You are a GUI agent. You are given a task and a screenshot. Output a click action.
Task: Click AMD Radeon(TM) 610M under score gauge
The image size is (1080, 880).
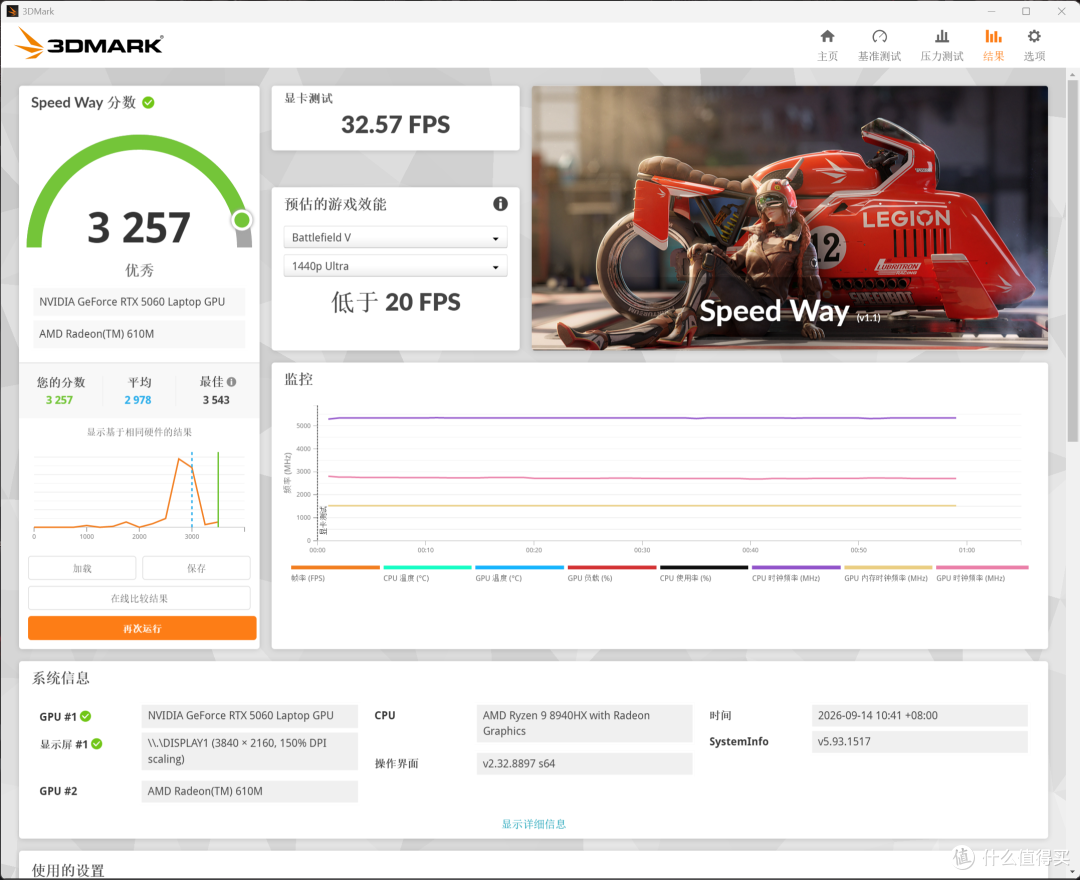point(139,334)
